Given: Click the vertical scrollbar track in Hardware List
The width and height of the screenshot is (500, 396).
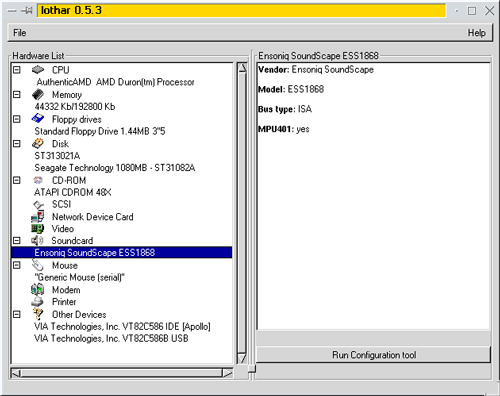Looking at the screenshot, I should pos(242,213).
